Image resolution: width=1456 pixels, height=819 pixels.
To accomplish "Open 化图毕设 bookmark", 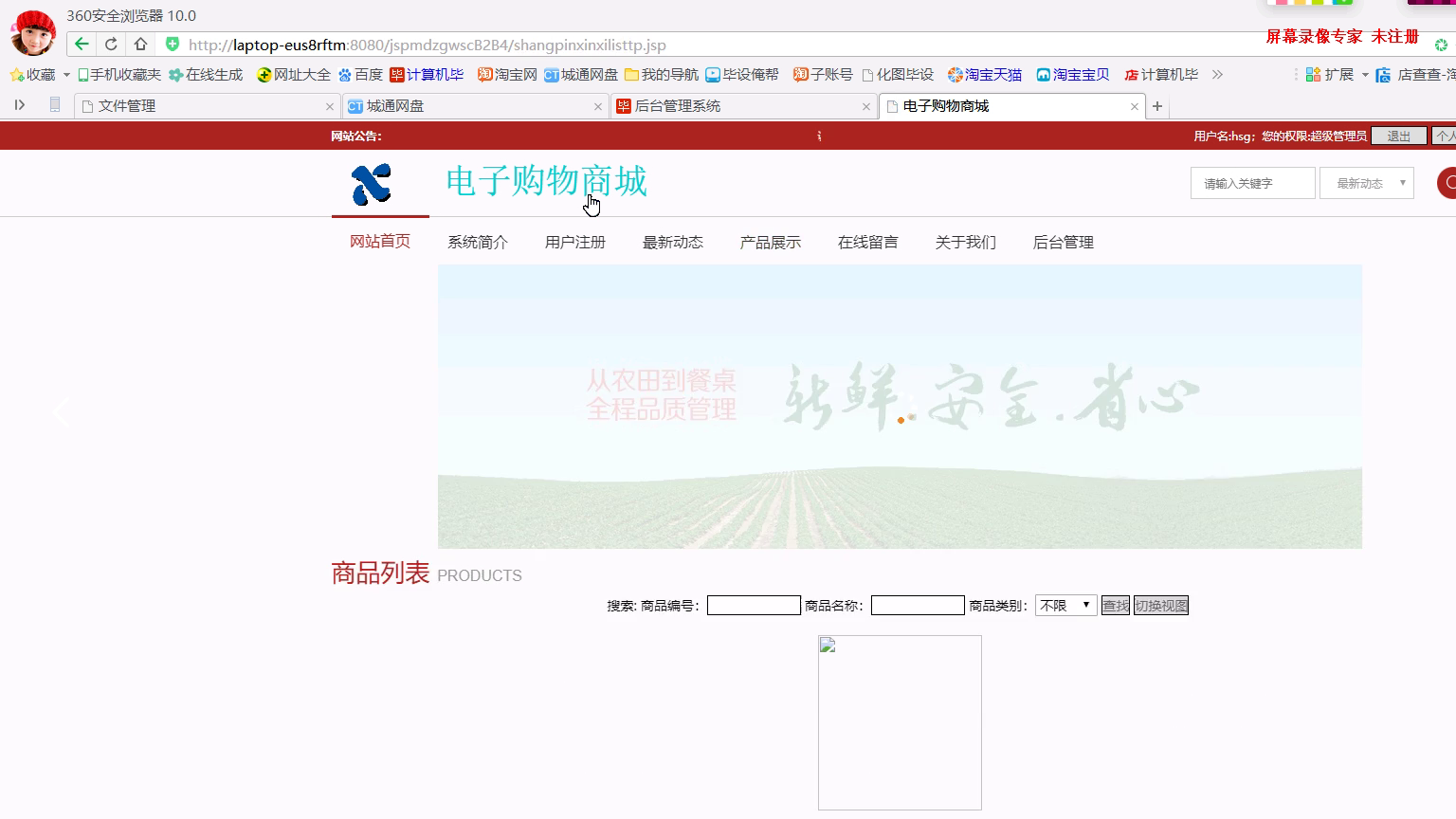I will pos(898,75).
